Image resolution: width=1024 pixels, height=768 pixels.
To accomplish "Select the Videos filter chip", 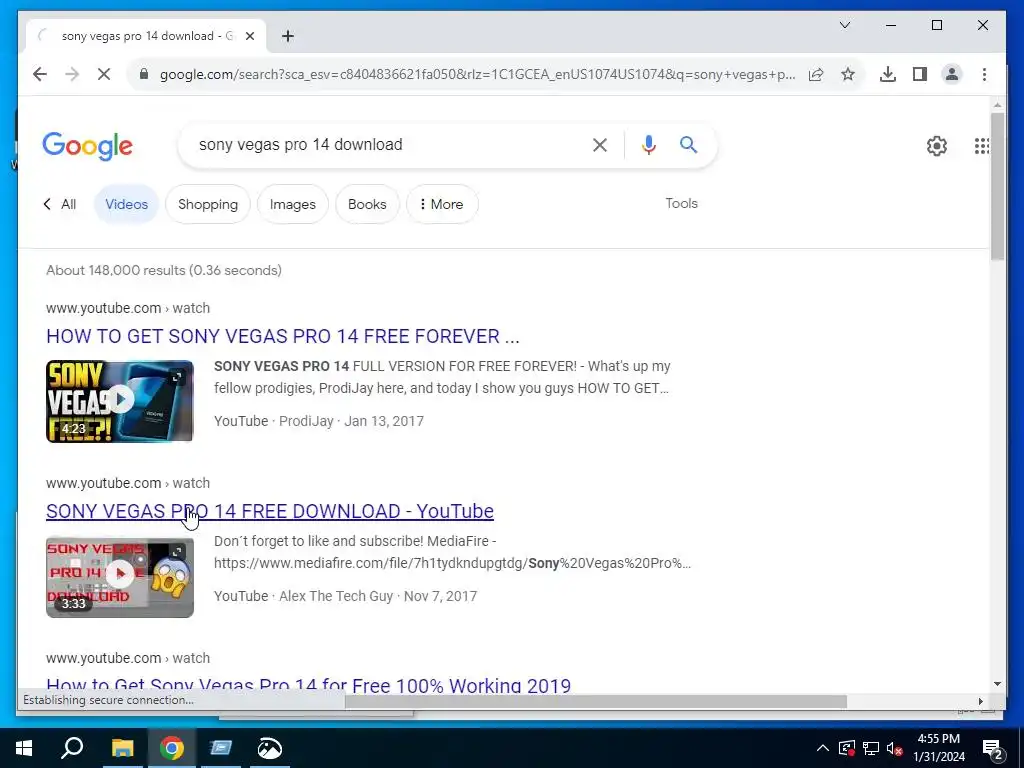I will (x=127, y=204).
